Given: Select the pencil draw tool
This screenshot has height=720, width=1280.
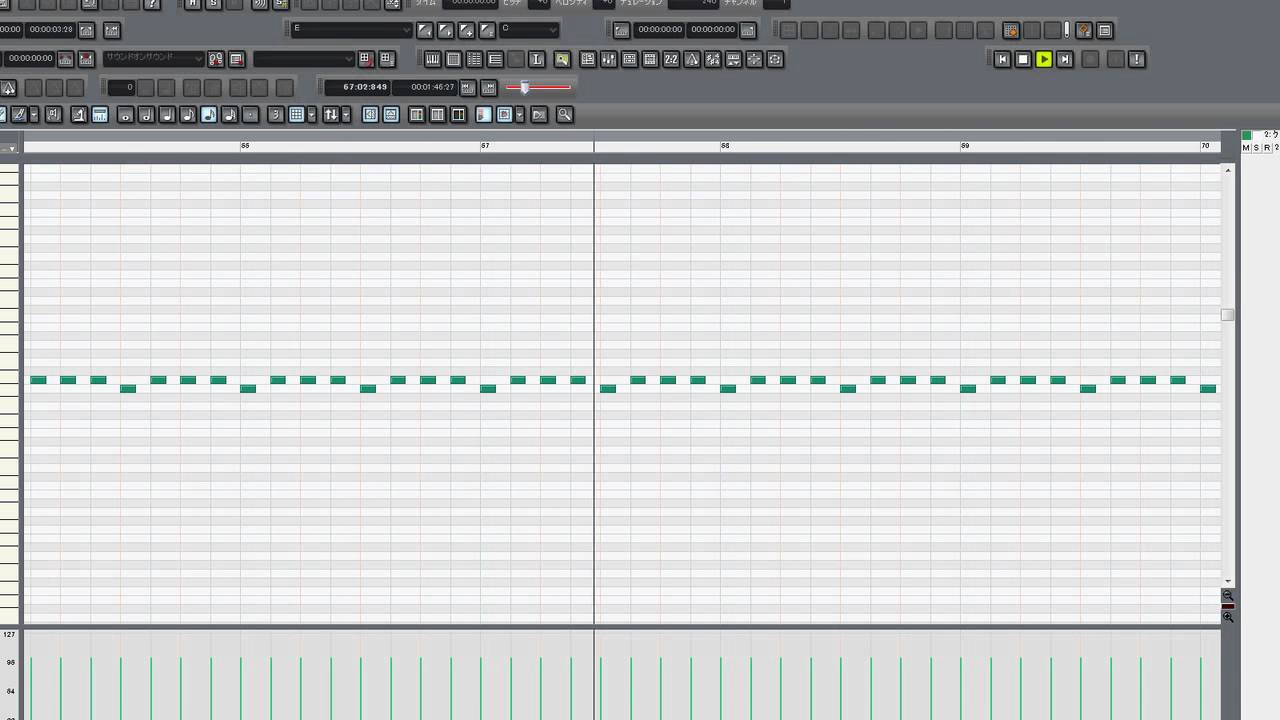Looking at the screenshot, I should (x=19, y=115).
